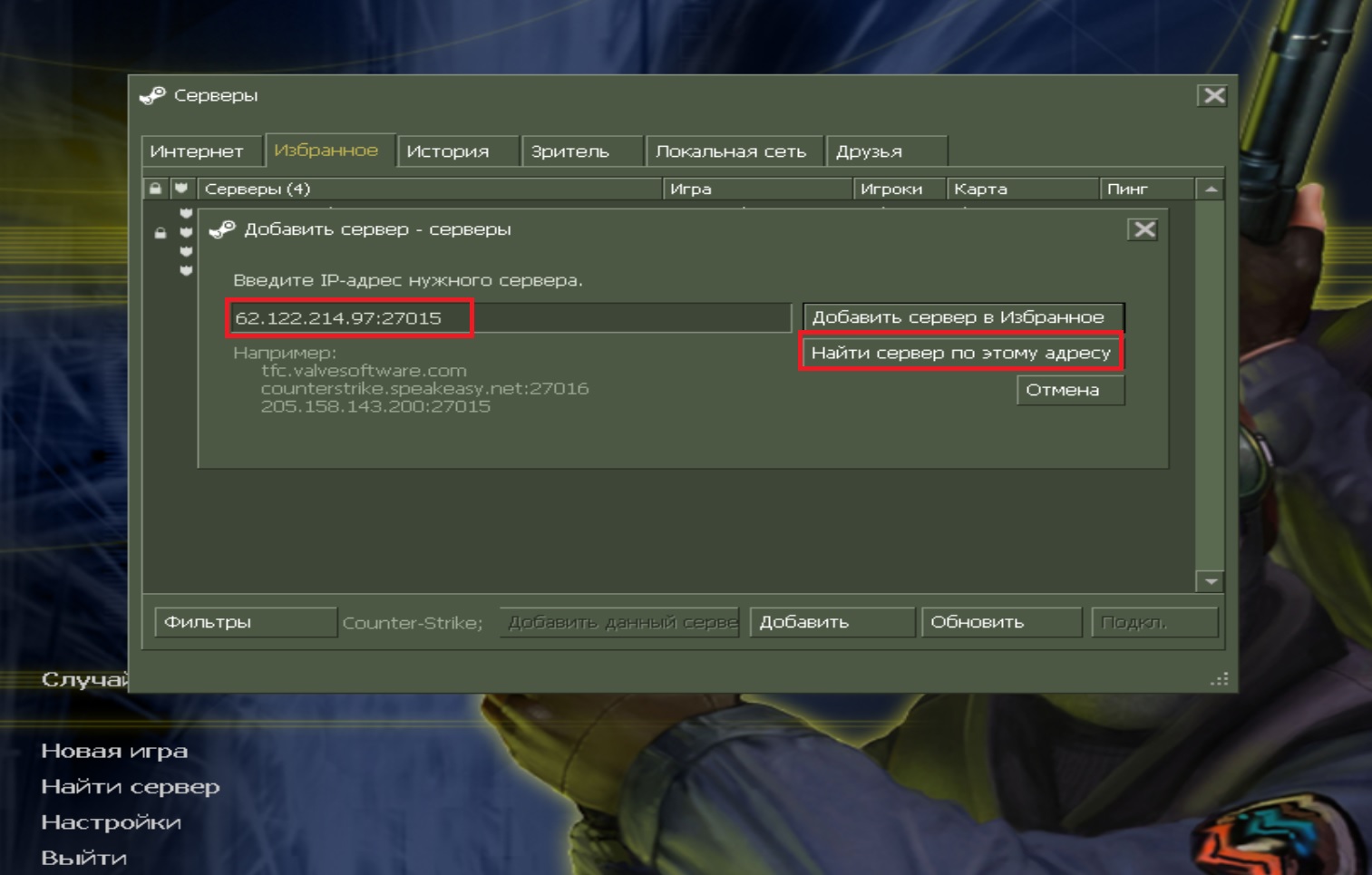1372x875 pixels.
Task: Sort the list by Игроки column
Action: [900, 189]
